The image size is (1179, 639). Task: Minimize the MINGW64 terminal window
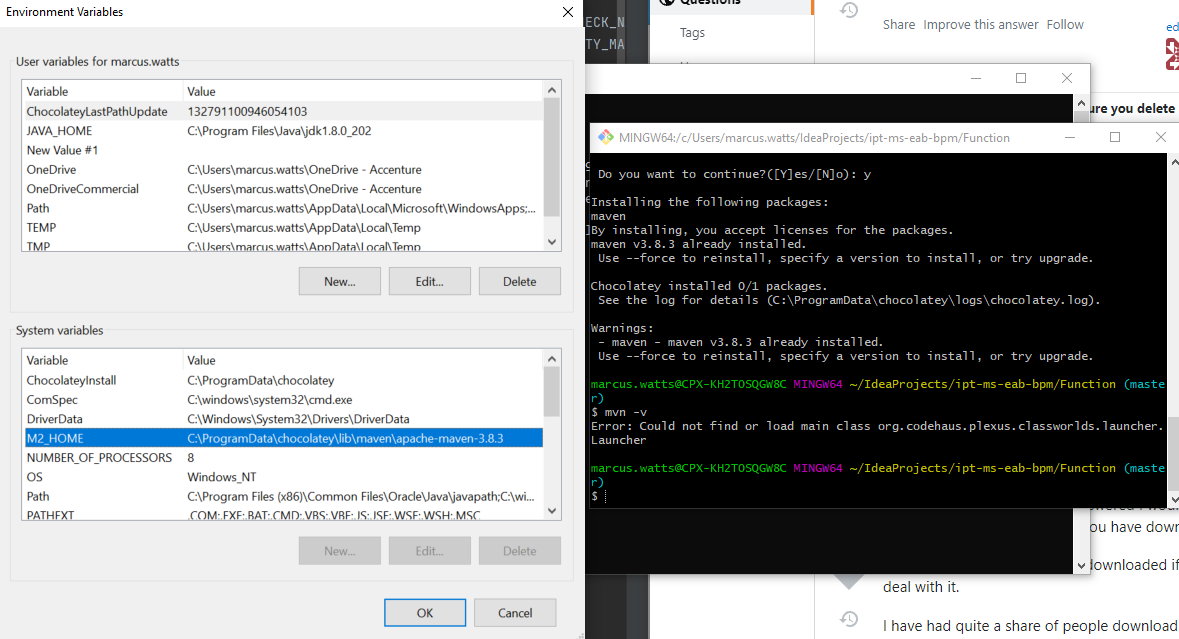pyautogui.click(x=1069, y=138)
